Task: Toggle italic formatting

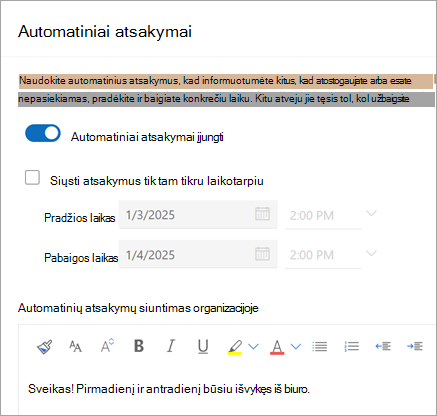Action: click(x=171, y=346)
